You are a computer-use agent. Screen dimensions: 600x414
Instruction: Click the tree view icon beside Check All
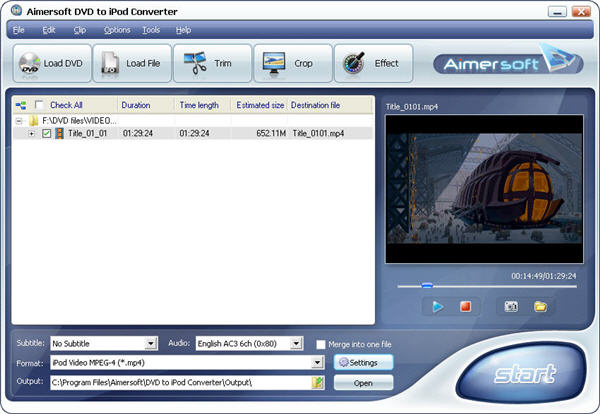pyautogui.click(x=21, y=105)
